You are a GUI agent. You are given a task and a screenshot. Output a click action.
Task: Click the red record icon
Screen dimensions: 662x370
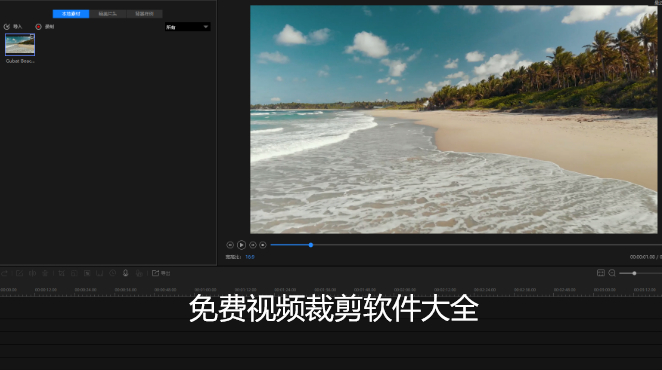(x=38, y=27)
